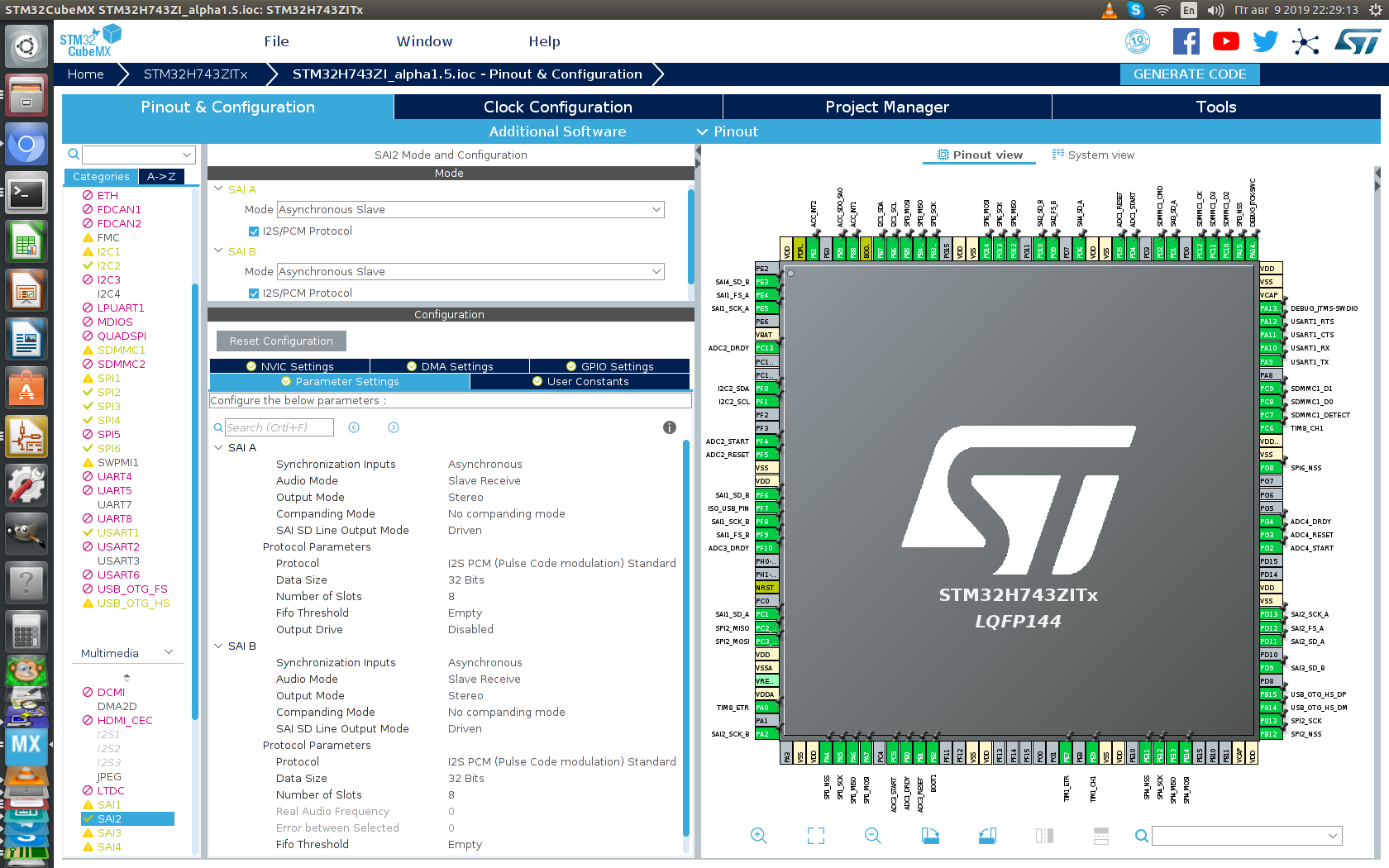Select SDMMC1 in the peripheral list
This screenshot has width=1389, height=868.
(121, 351)
